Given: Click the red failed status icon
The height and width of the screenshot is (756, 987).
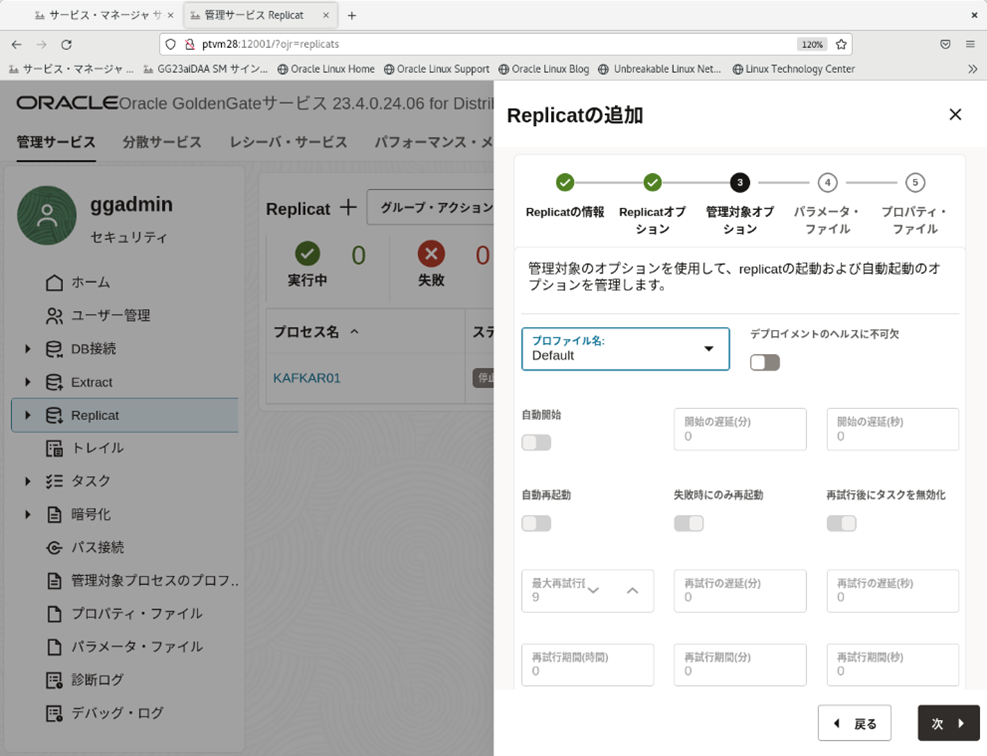Looking at the screenshot, I should pos(431,254).
